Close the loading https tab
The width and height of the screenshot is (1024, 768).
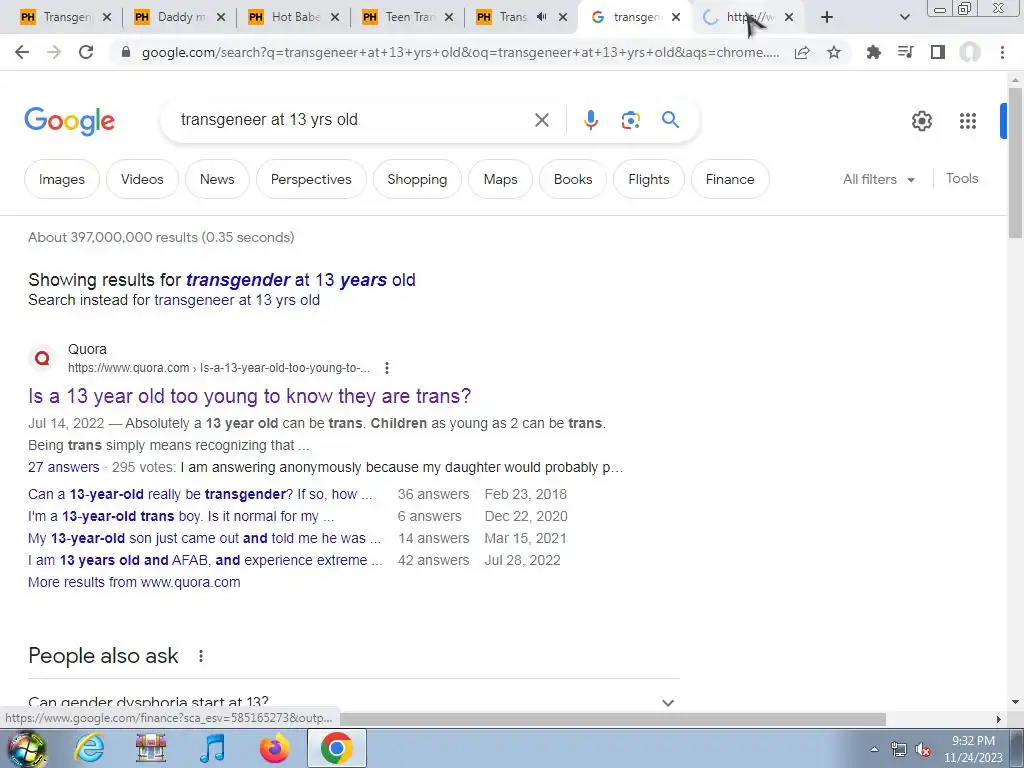coord(789,17)
